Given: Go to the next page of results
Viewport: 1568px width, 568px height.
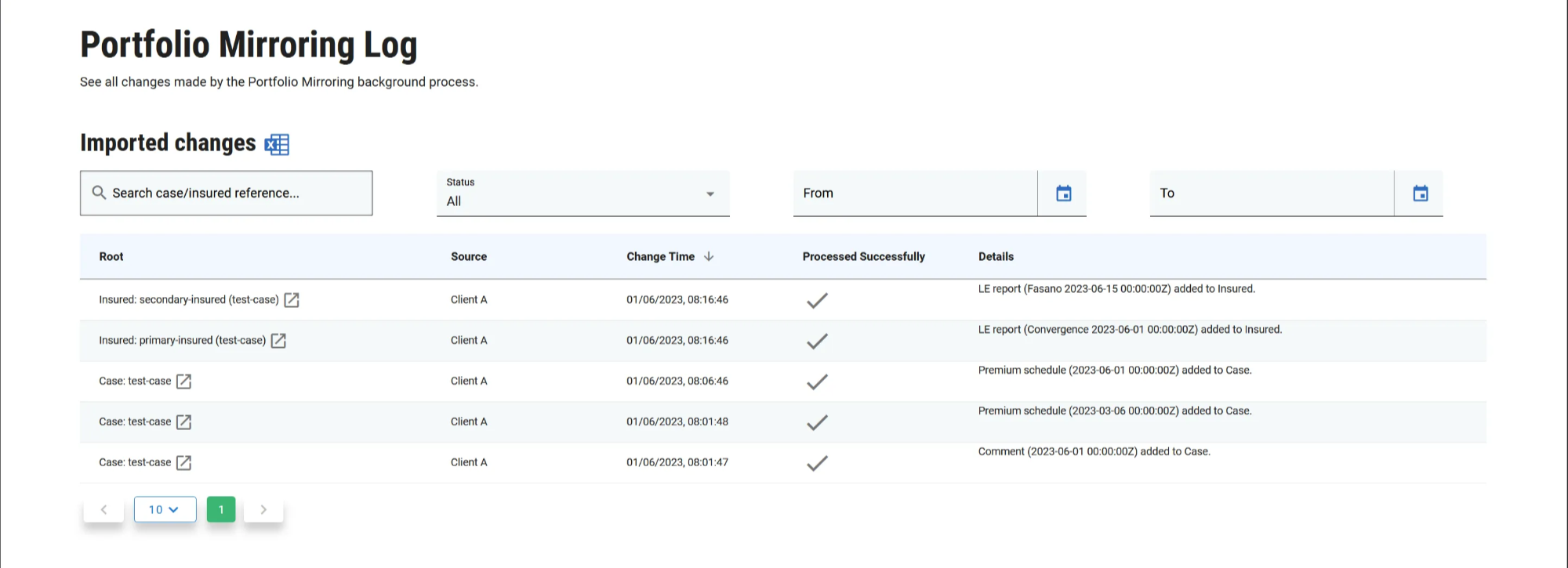Looking at the screenshot, I should pyautogui.click(x=263, y=510).
